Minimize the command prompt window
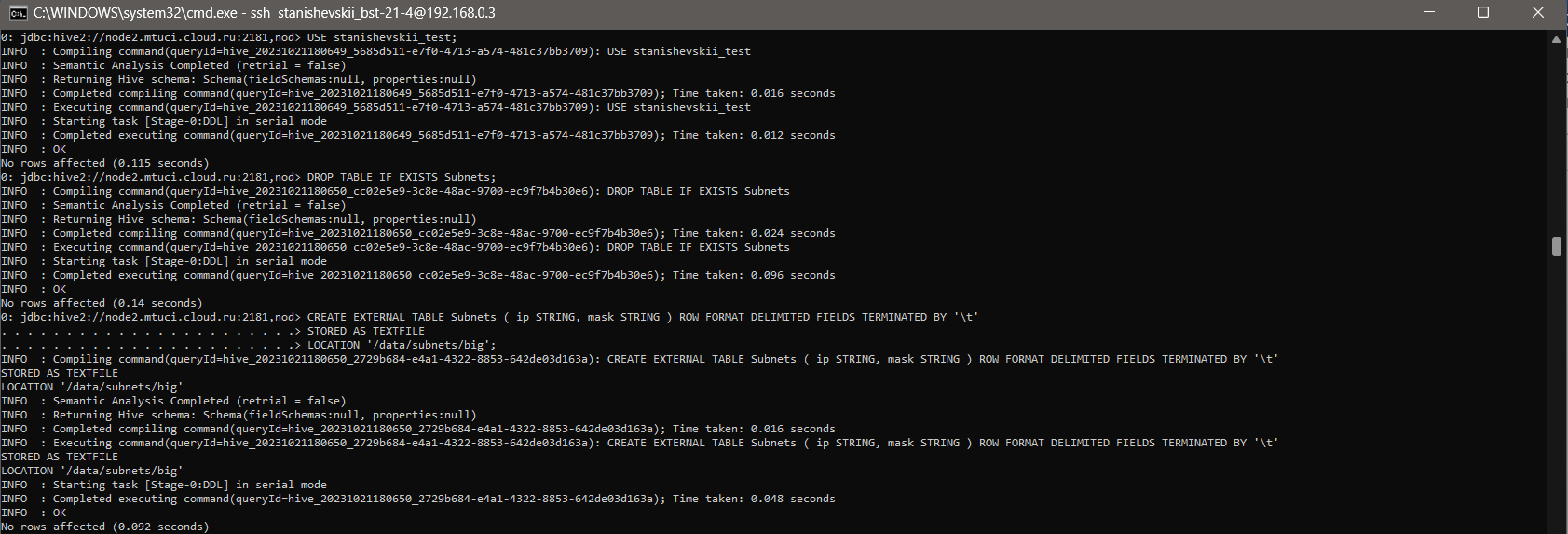 (1430, 12)
